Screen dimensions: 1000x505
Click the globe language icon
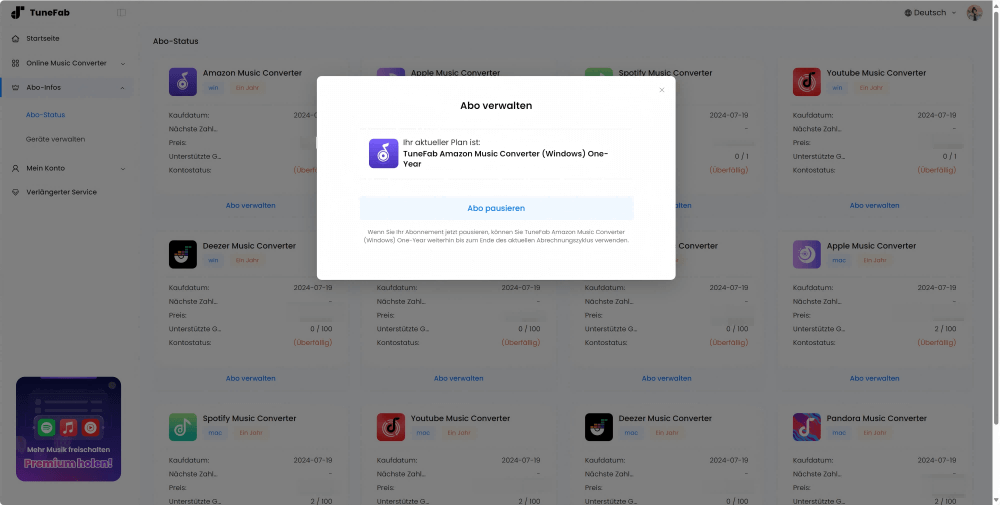tap(908, 13)
